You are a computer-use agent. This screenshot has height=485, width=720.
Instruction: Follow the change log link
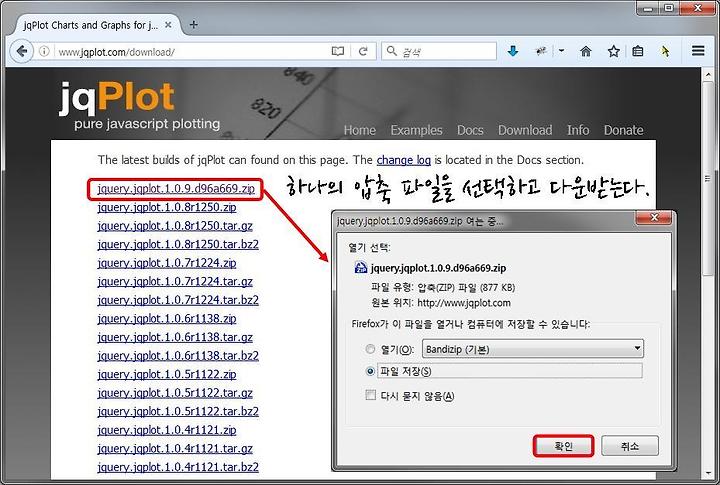click(403, 160)
